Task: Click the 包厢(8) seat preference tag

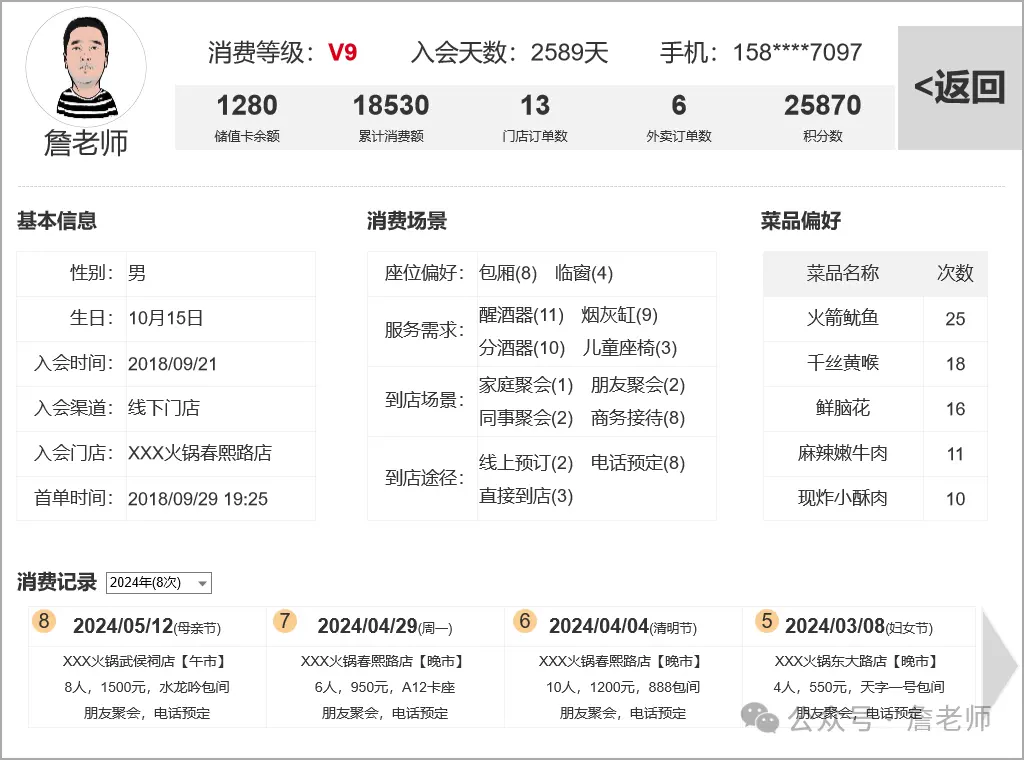Action: click(508, 273)
